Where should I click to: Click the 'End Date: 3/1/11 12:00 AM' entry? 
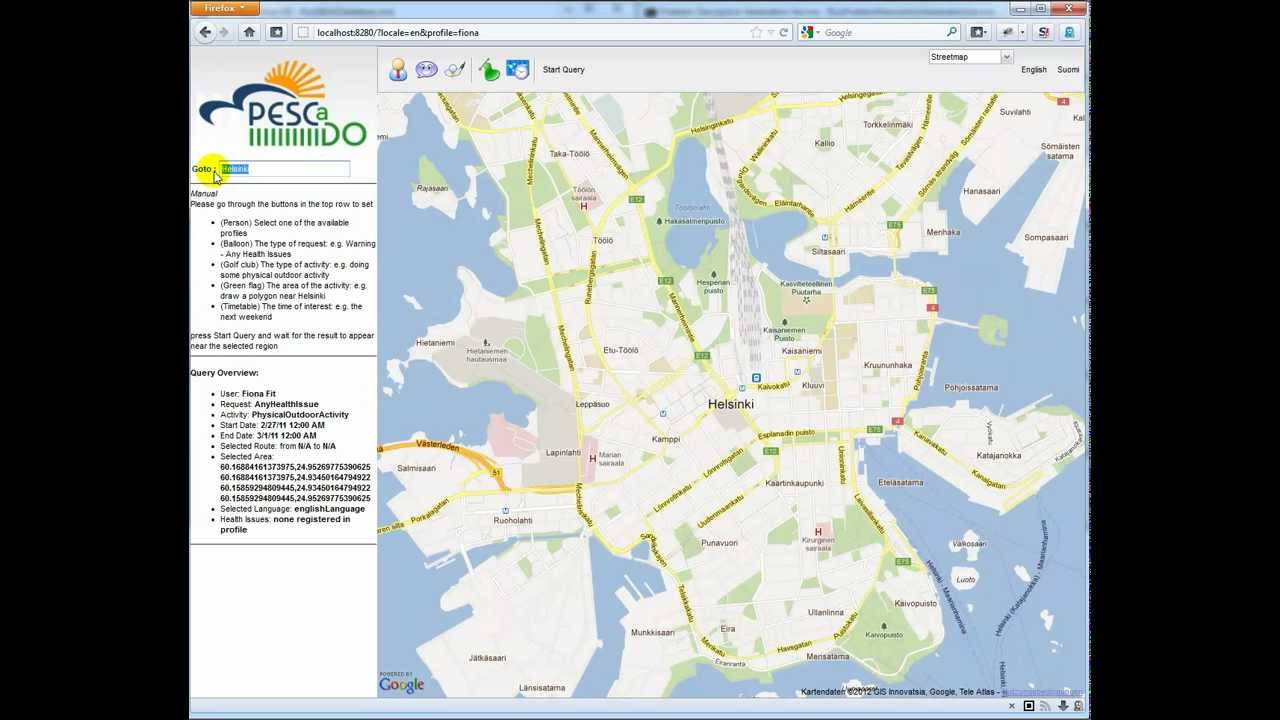pos(268,436)
